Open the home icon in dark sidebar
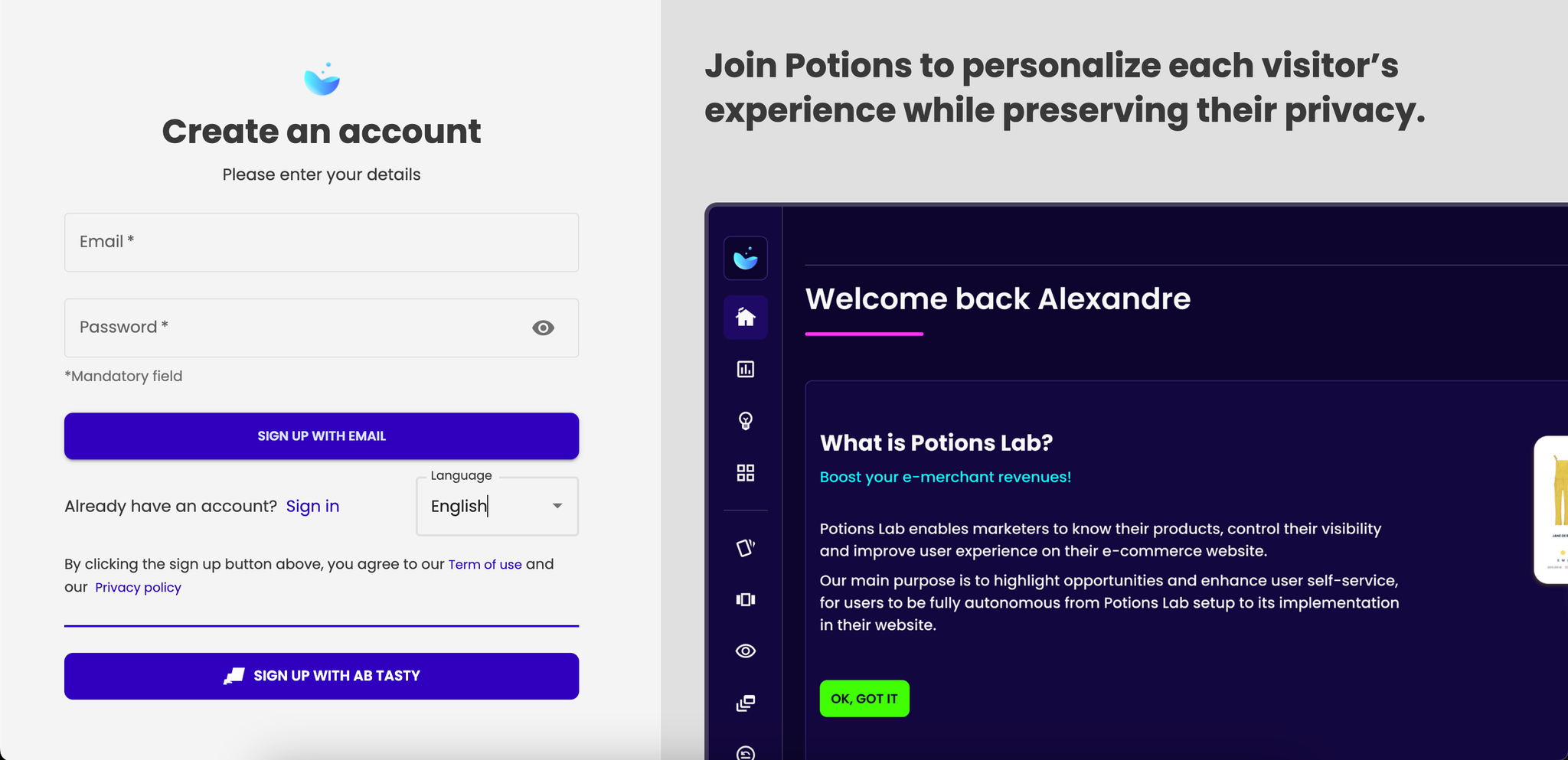The image size is (1568, 760). (746, 317)
